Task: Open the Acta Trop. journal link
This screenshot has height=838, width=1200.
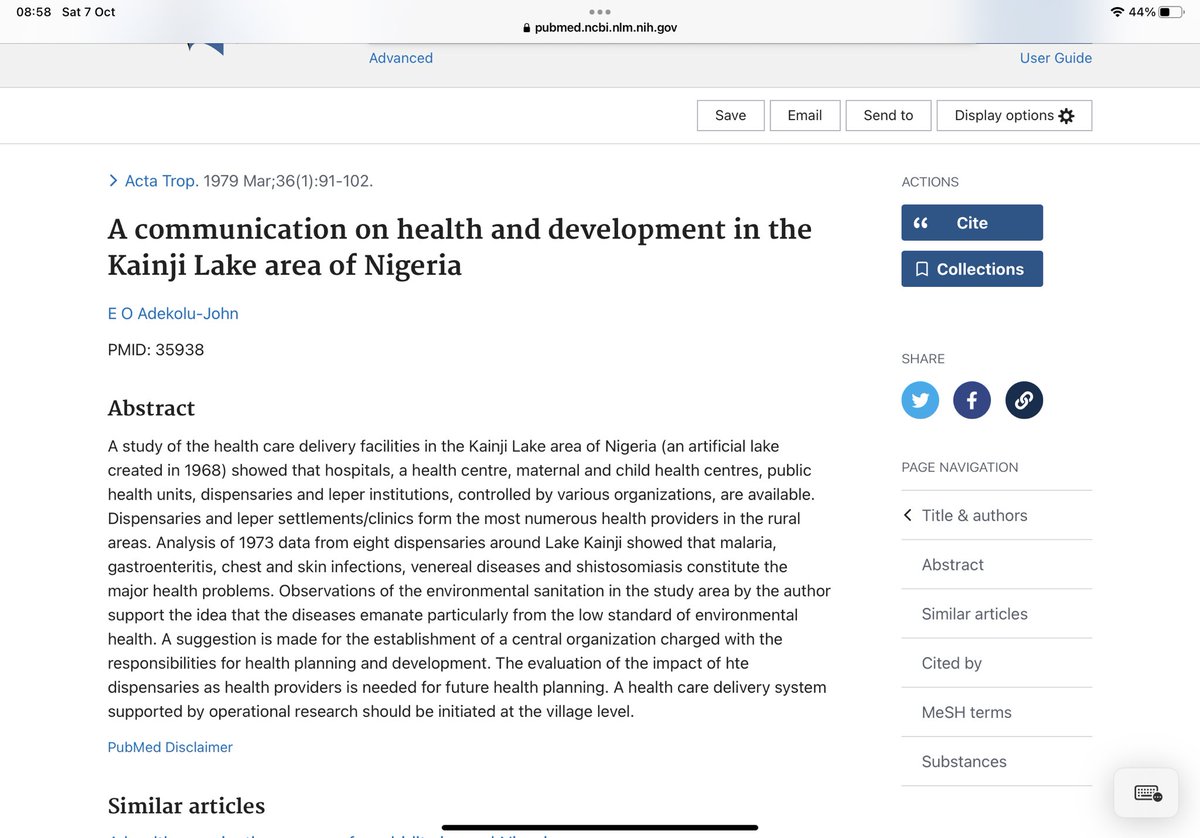Action: tap(161, 181)
